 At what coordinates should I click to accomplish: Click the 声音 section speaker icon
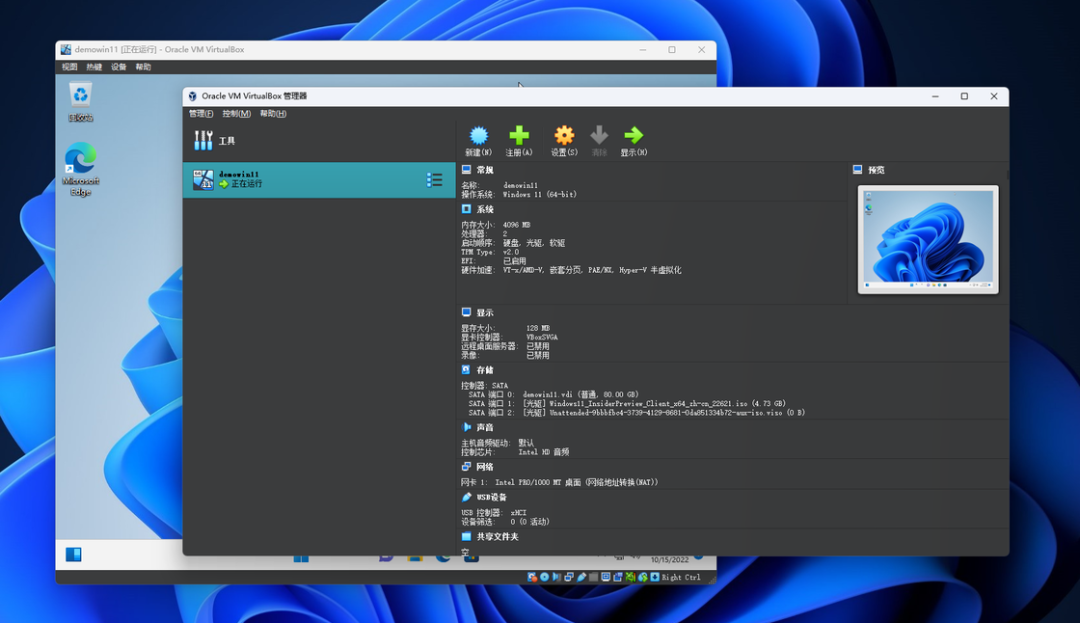click(x=466, y=427)
